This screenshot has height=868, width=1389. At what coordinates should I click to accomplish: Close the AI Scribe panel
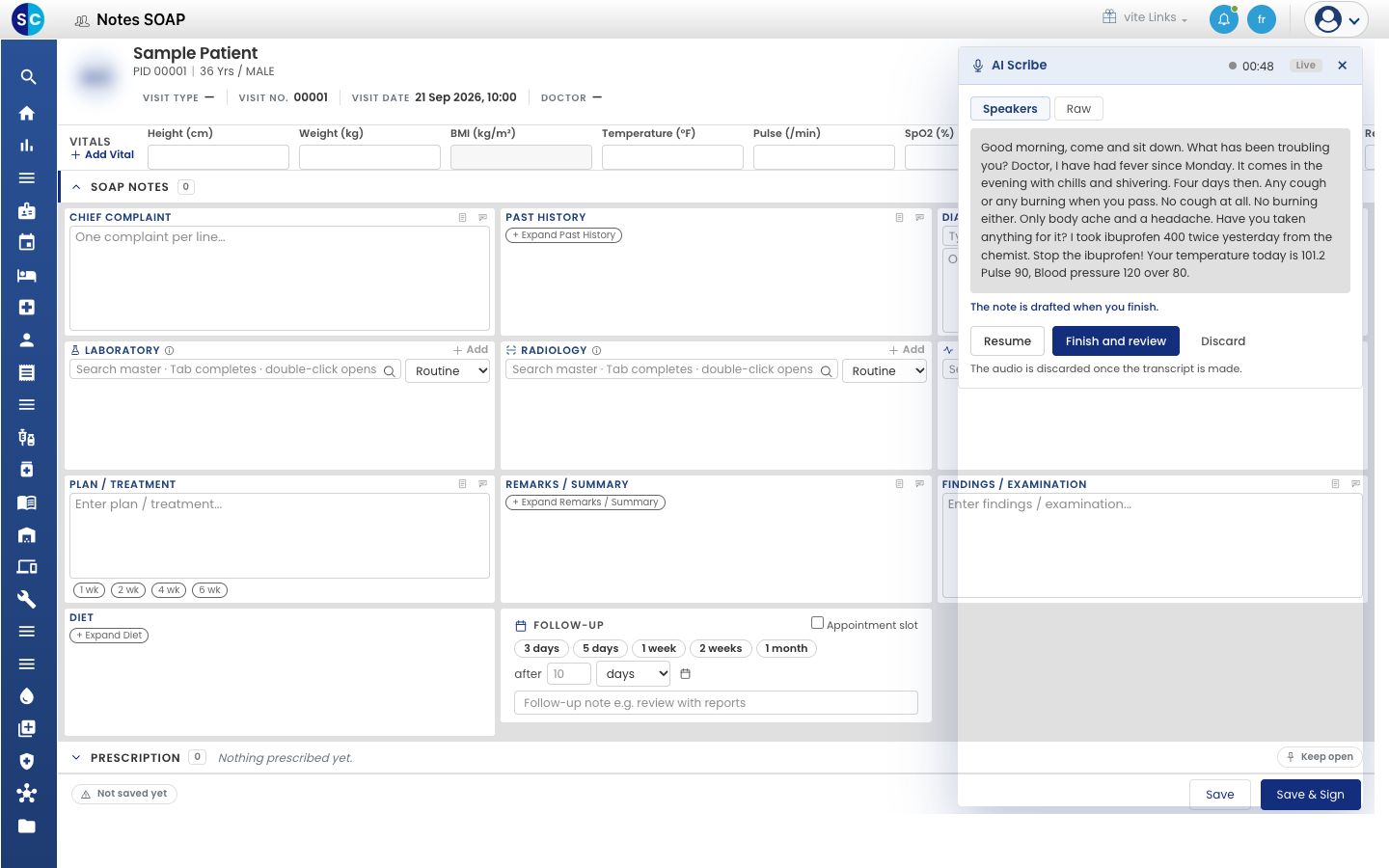pyautogui.click(x=1342, y=66)
